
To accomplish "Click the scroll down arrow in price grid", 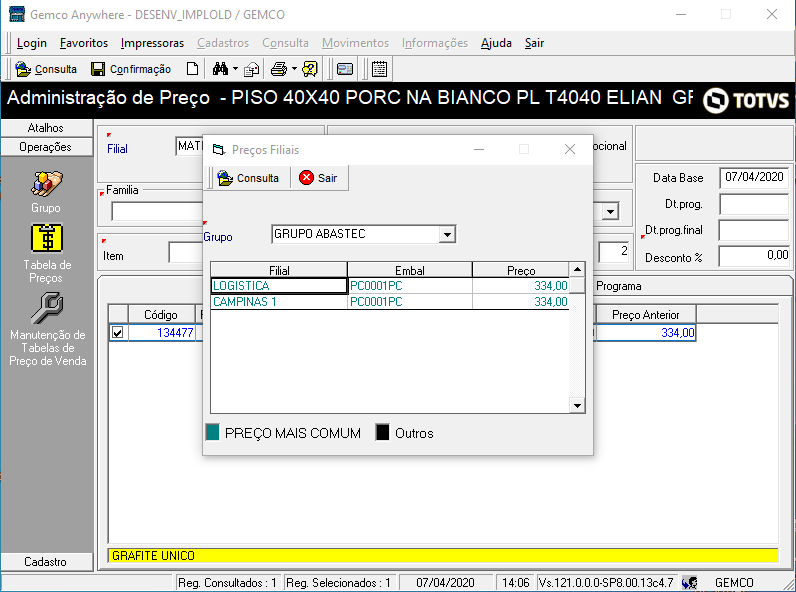I will (x=577, y=405).
